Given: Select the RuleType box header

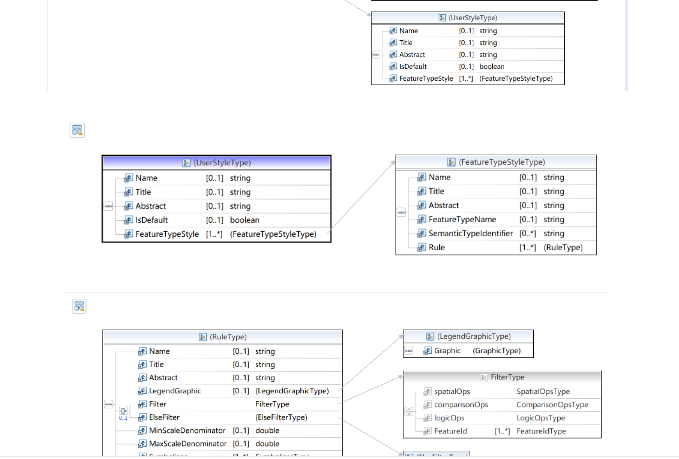Looking at the screenshot, I should pos(223,337).
